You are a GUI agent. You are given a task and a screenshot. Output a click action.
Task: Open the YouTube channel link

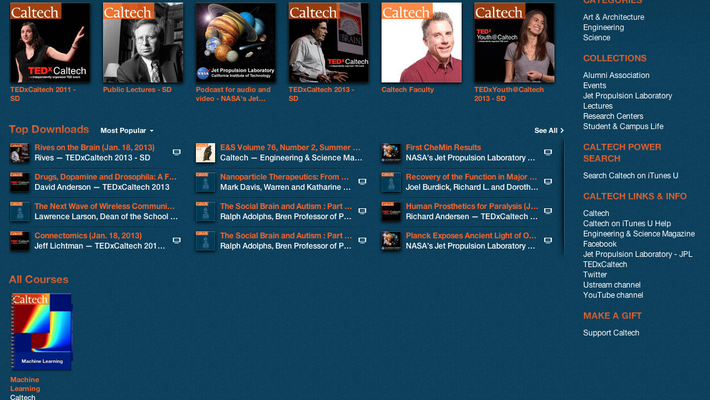[x=613, y=295]
